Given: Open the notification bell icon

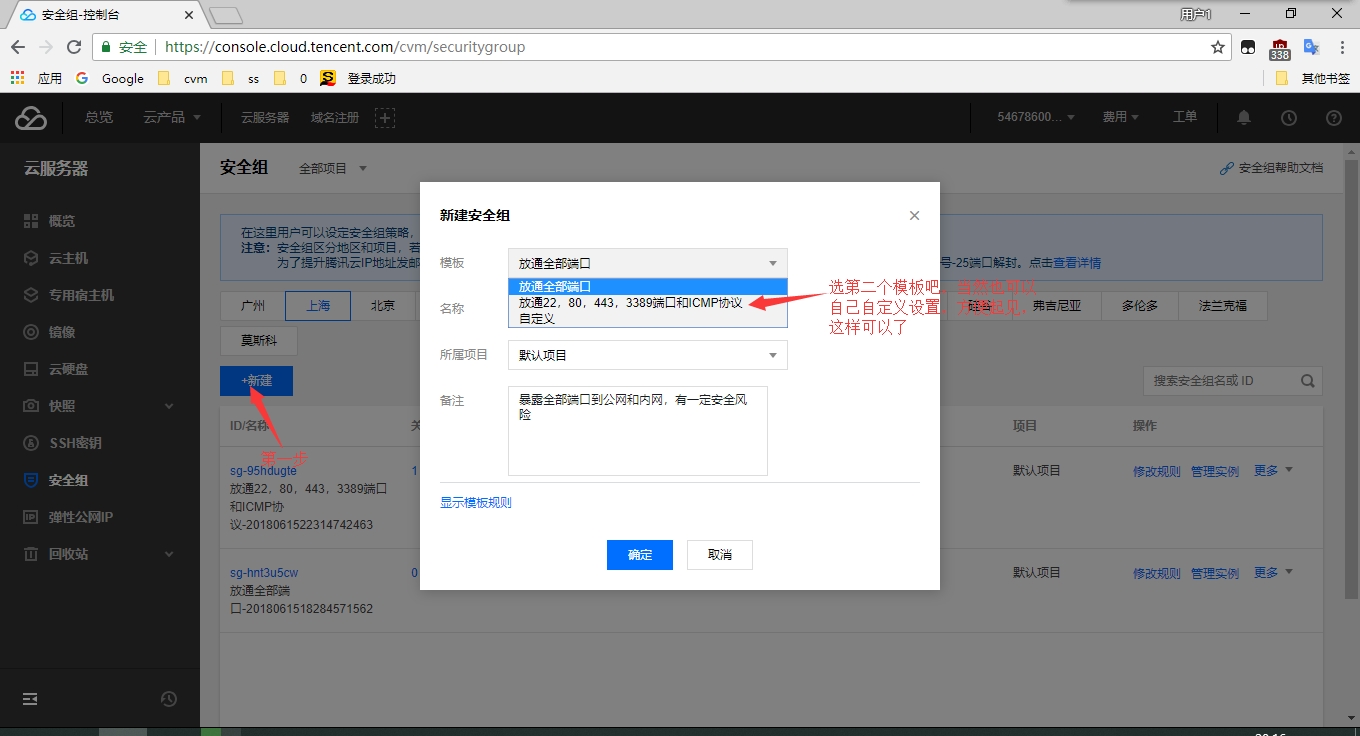Looking at the screenshot, I should [x=1244, y=118].
